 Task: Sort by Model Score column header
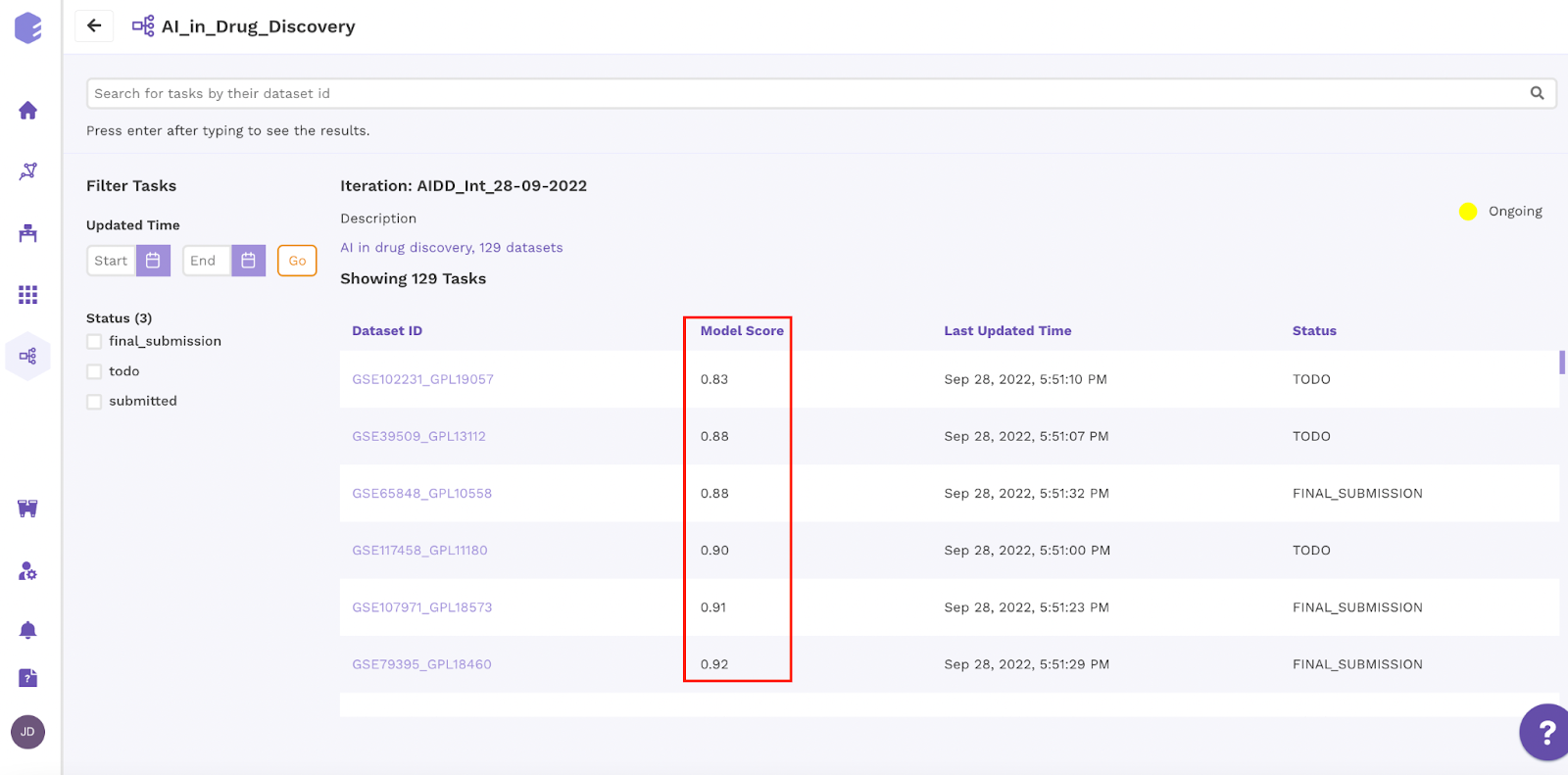tap(742, 331)
